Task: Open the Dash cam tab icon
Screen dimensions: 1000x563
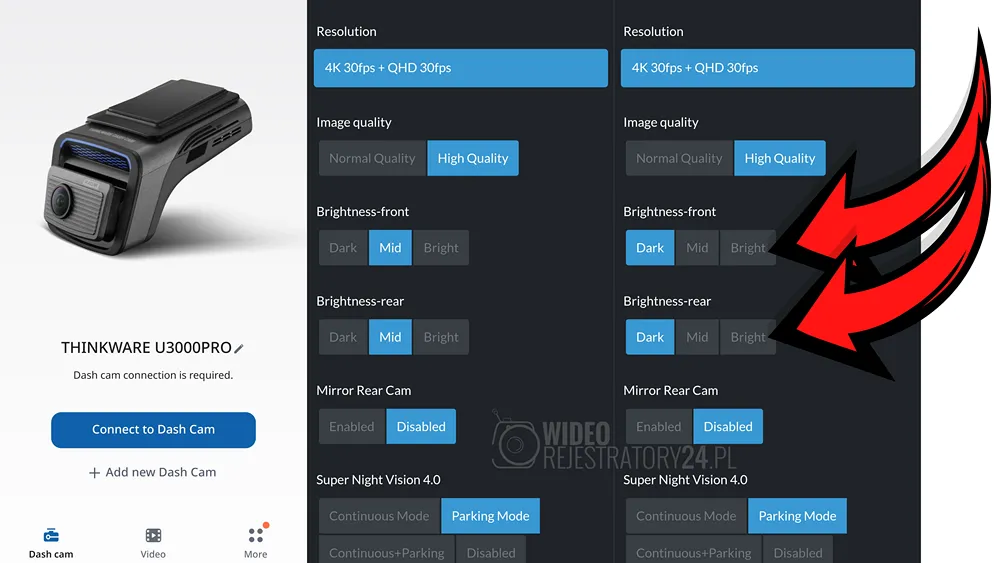Action: (x=51, y=535)
